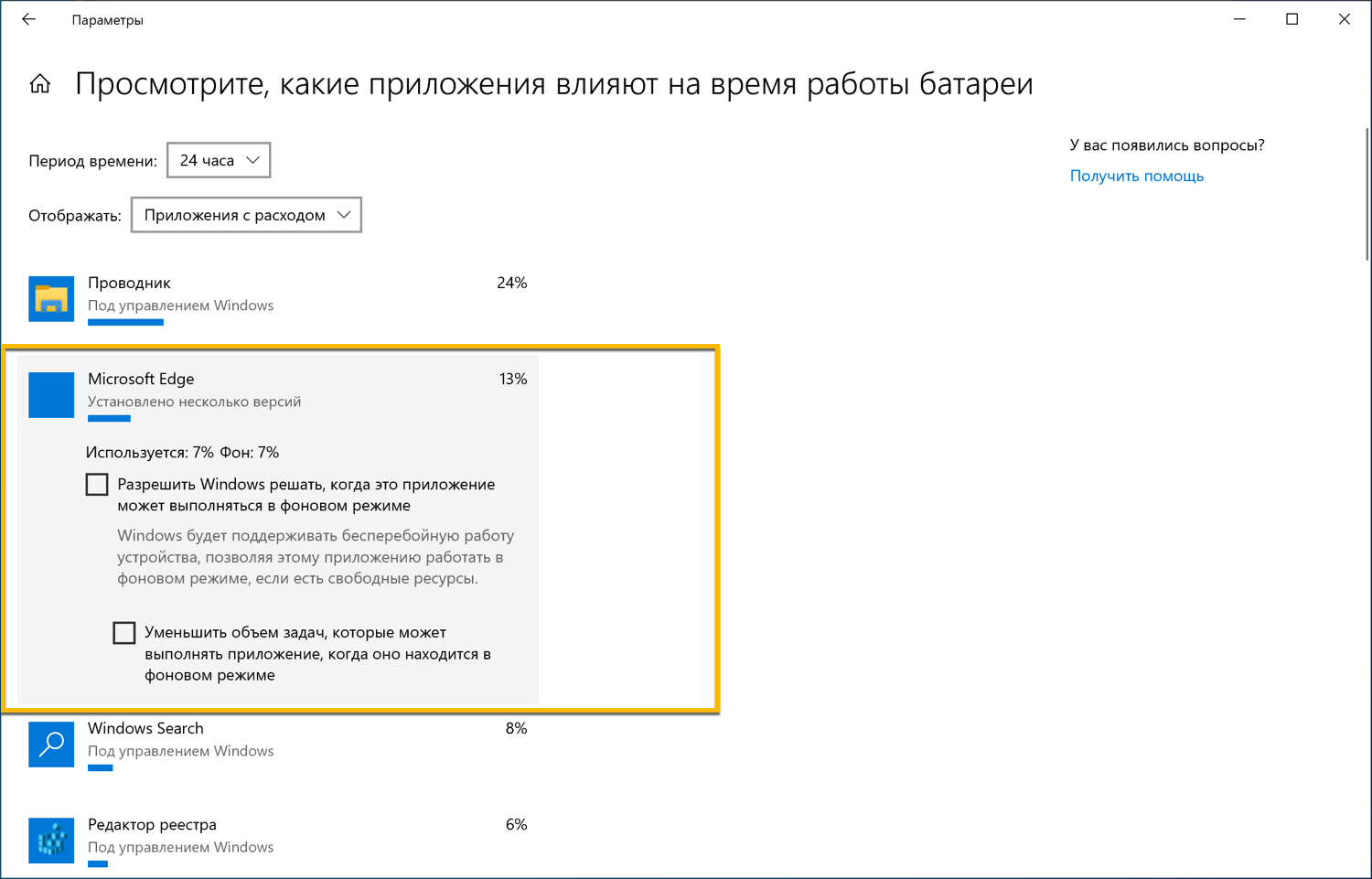Click the "Используется: 7% Фон: 7%" text
1372x879 pixels.
[x=182, y=452]
